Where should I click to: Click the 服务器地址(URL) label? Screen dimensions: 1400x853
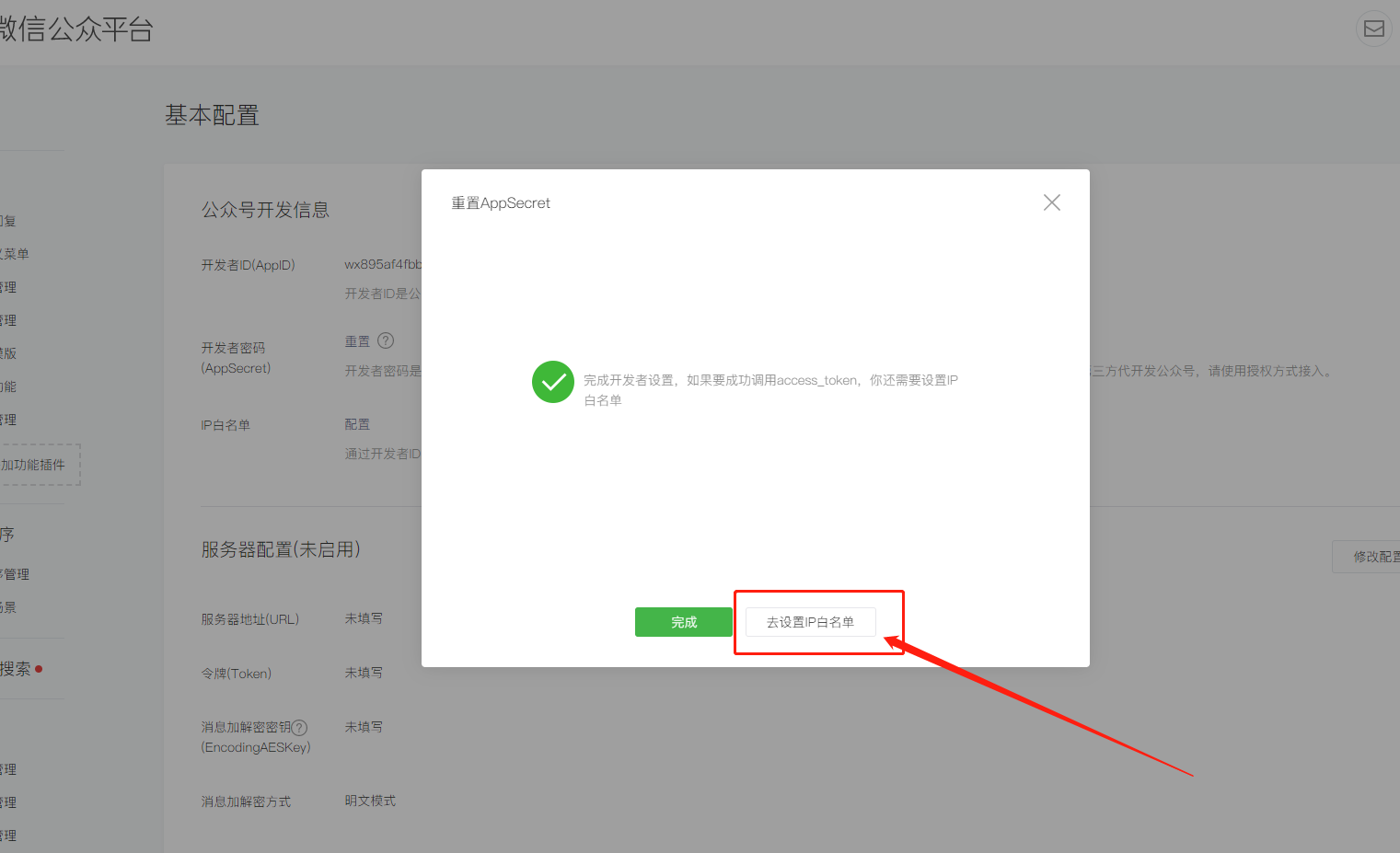[x=250, y=619]
